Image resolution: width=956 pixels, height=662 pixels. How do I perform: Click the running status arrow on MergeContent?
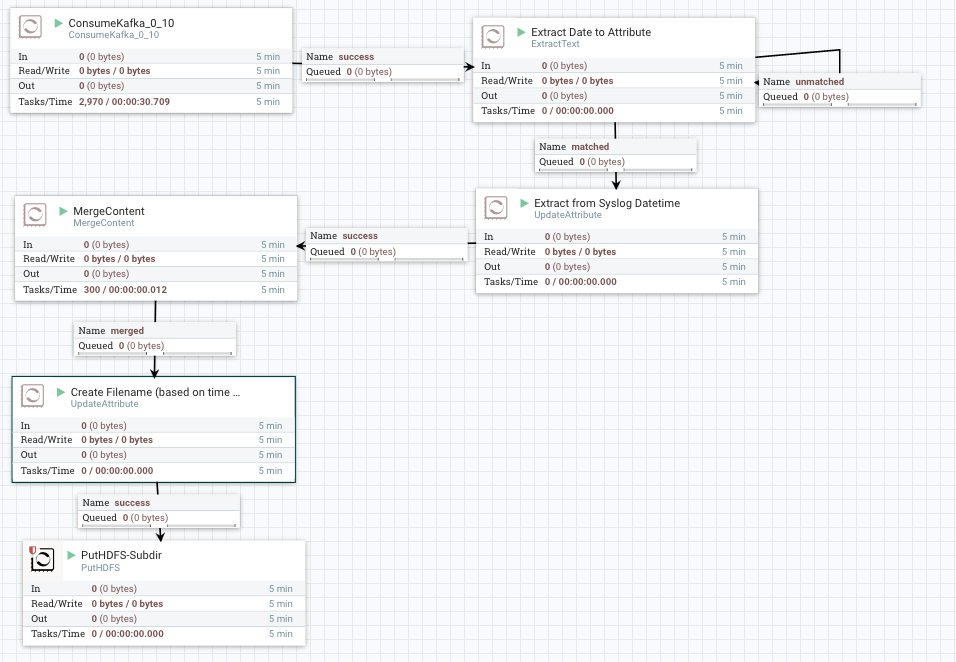(x=62, y=211)
